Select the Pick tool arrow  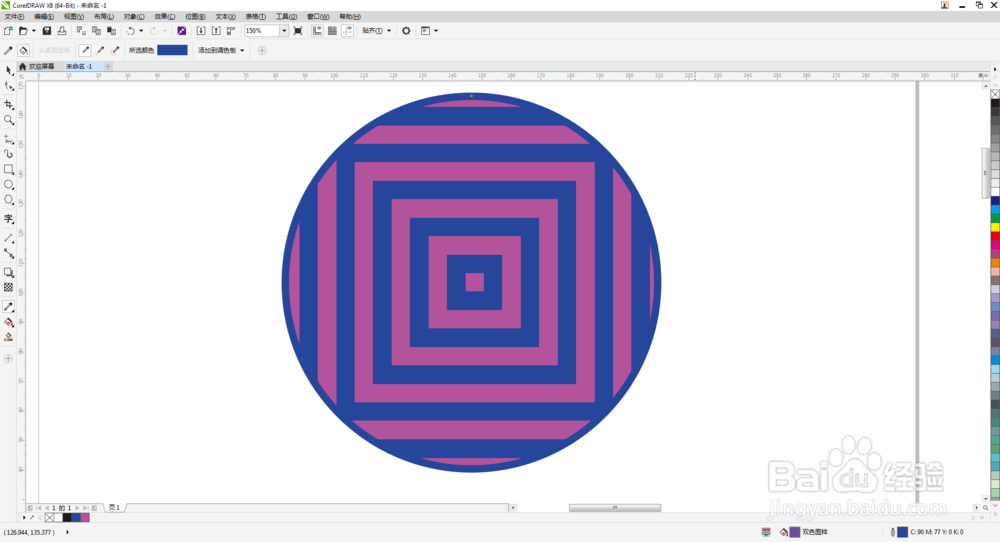click(8, 70)
